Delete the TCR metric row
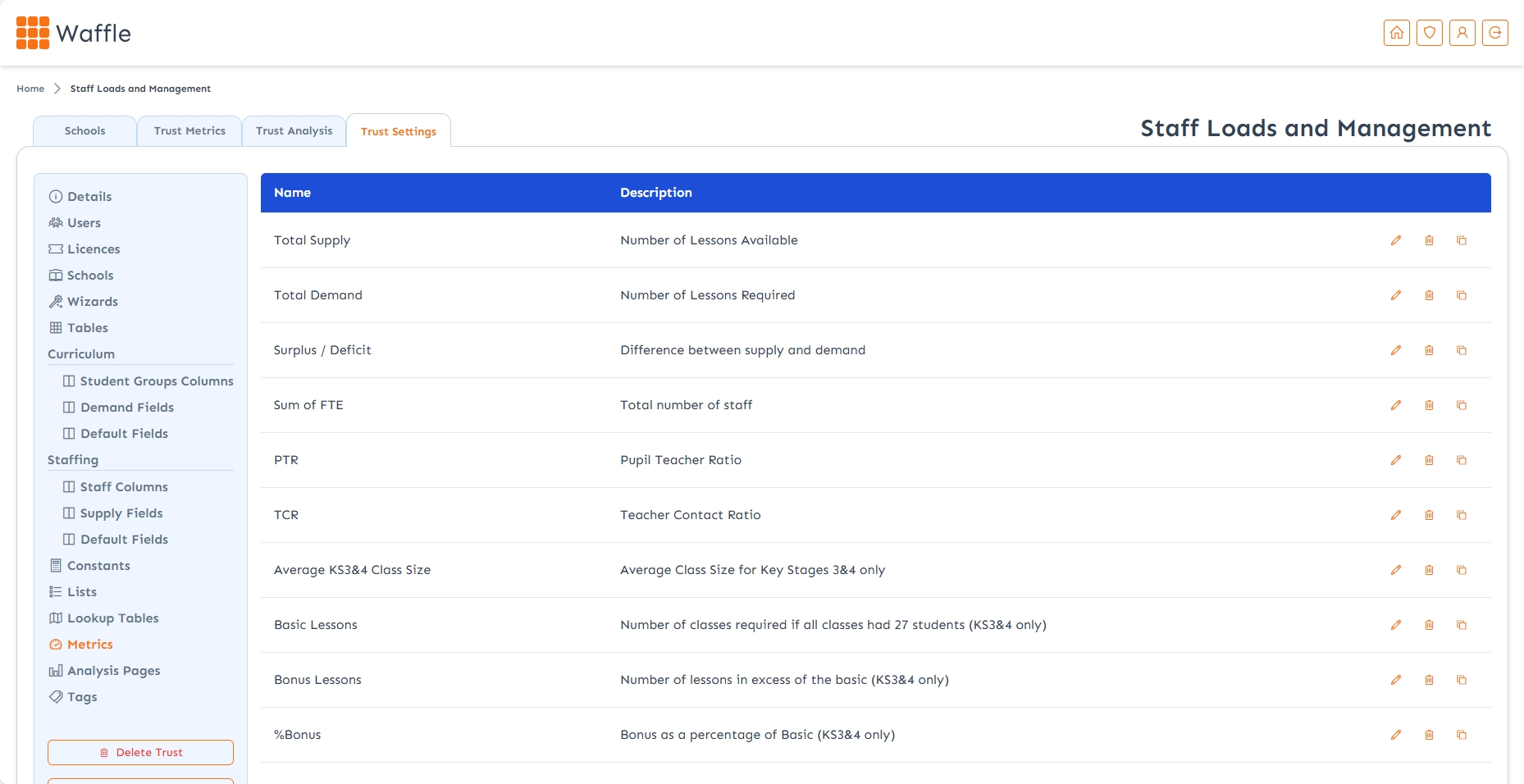1524x784 pixels. coord(1429,515)
